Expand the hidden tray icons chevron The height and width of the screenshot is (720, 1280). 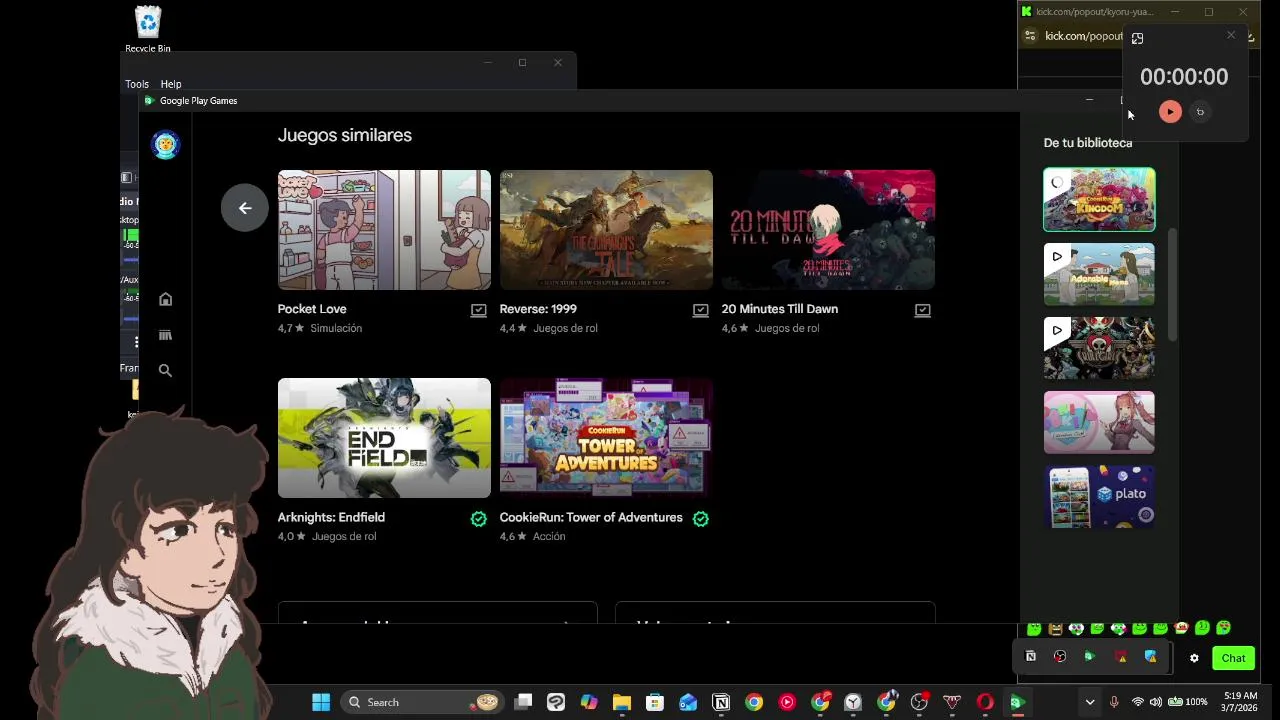pyautogui.click(x=1090, y=702)
